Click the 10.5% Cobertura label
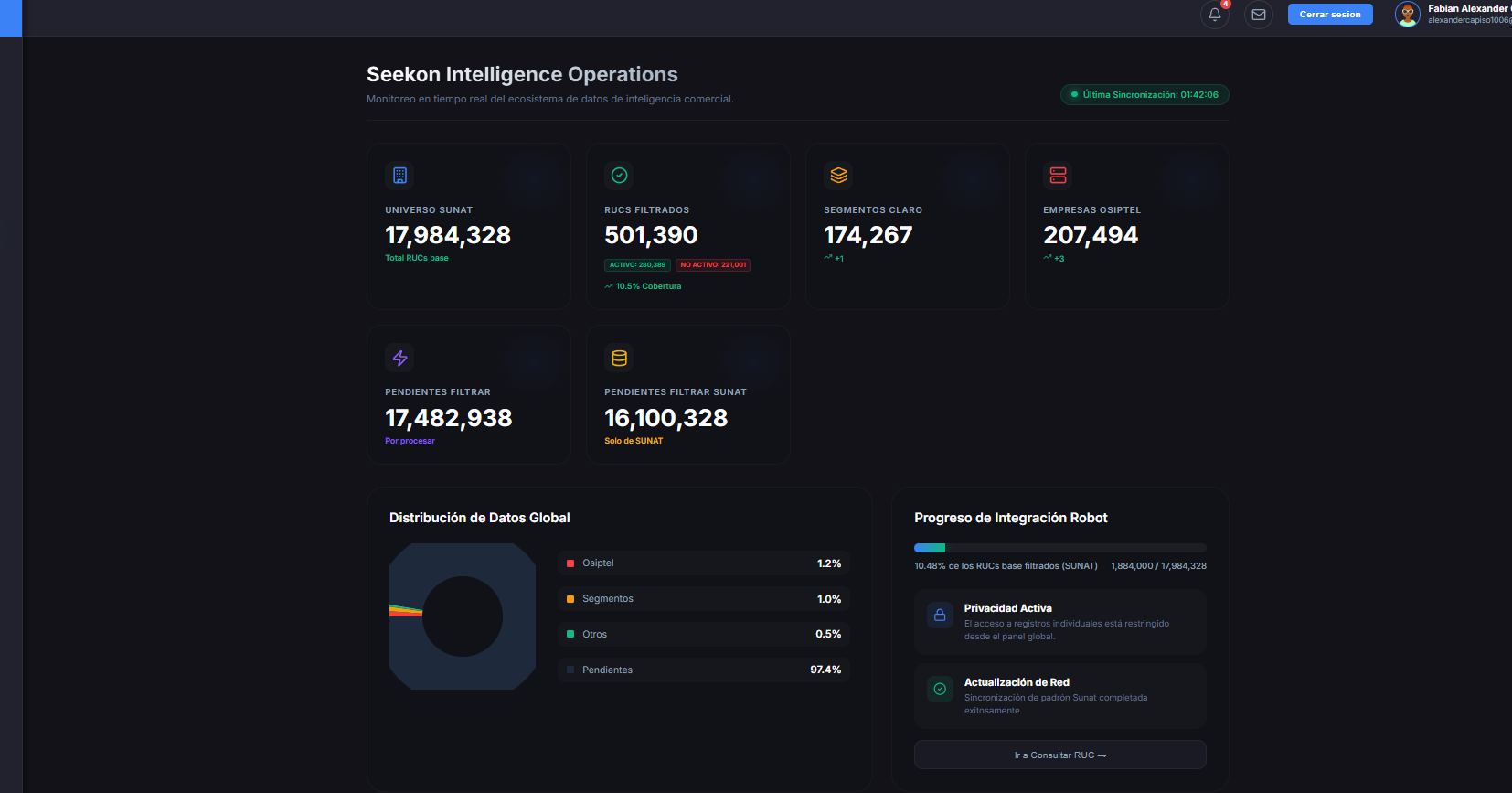1512x793 pixels. [643, 286]
